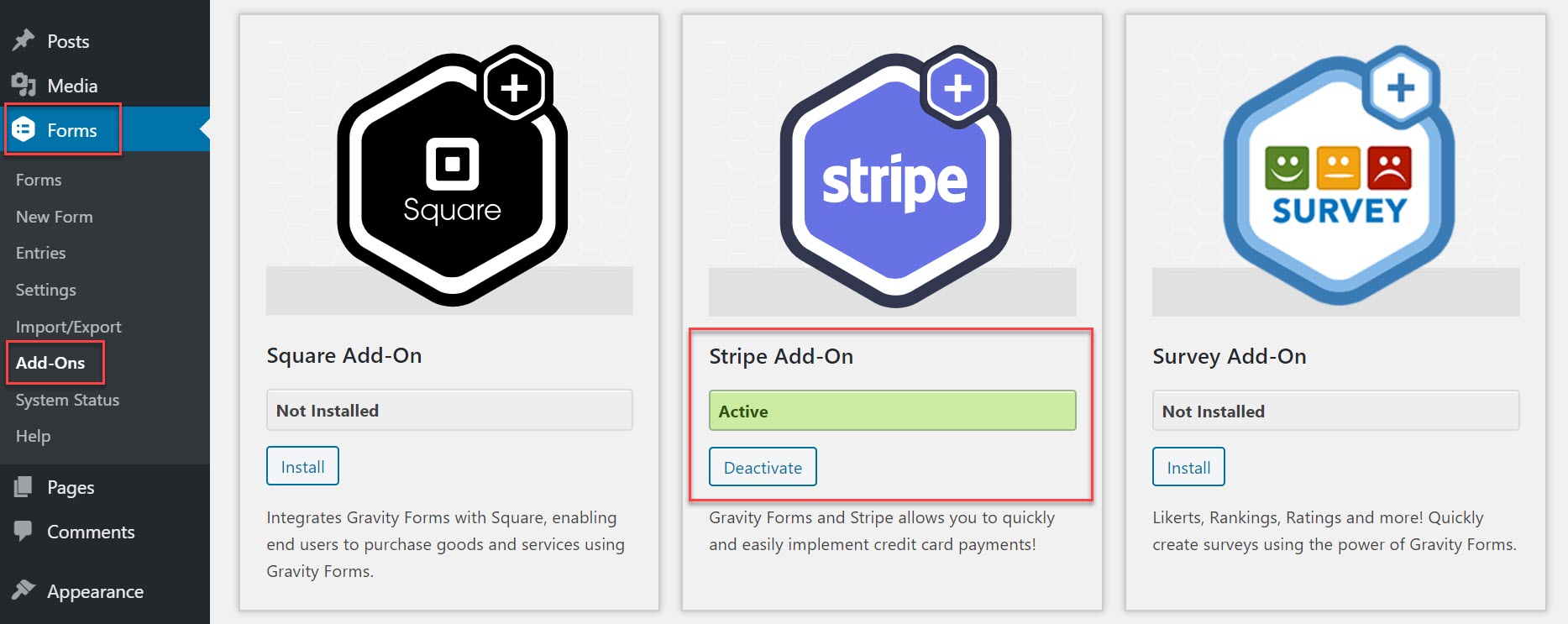Go to Entries in Forms submenu
This screenshot has width=1568, height=624.
coord(41,253)
